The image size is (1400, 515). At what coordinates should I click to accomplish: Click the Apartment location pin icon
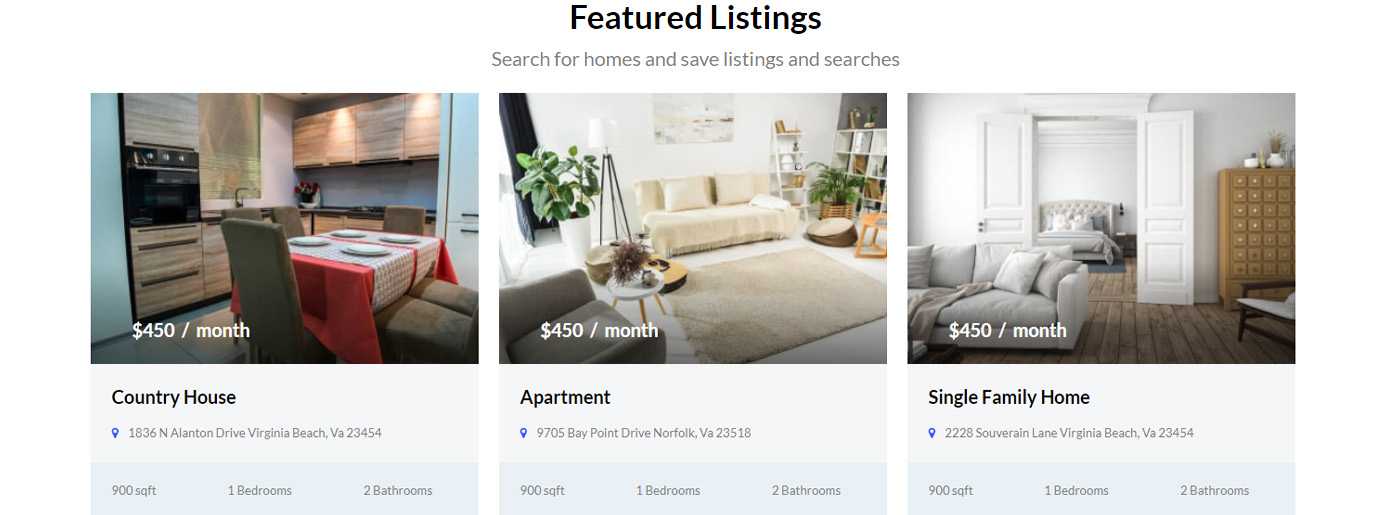tap(523, 433)
